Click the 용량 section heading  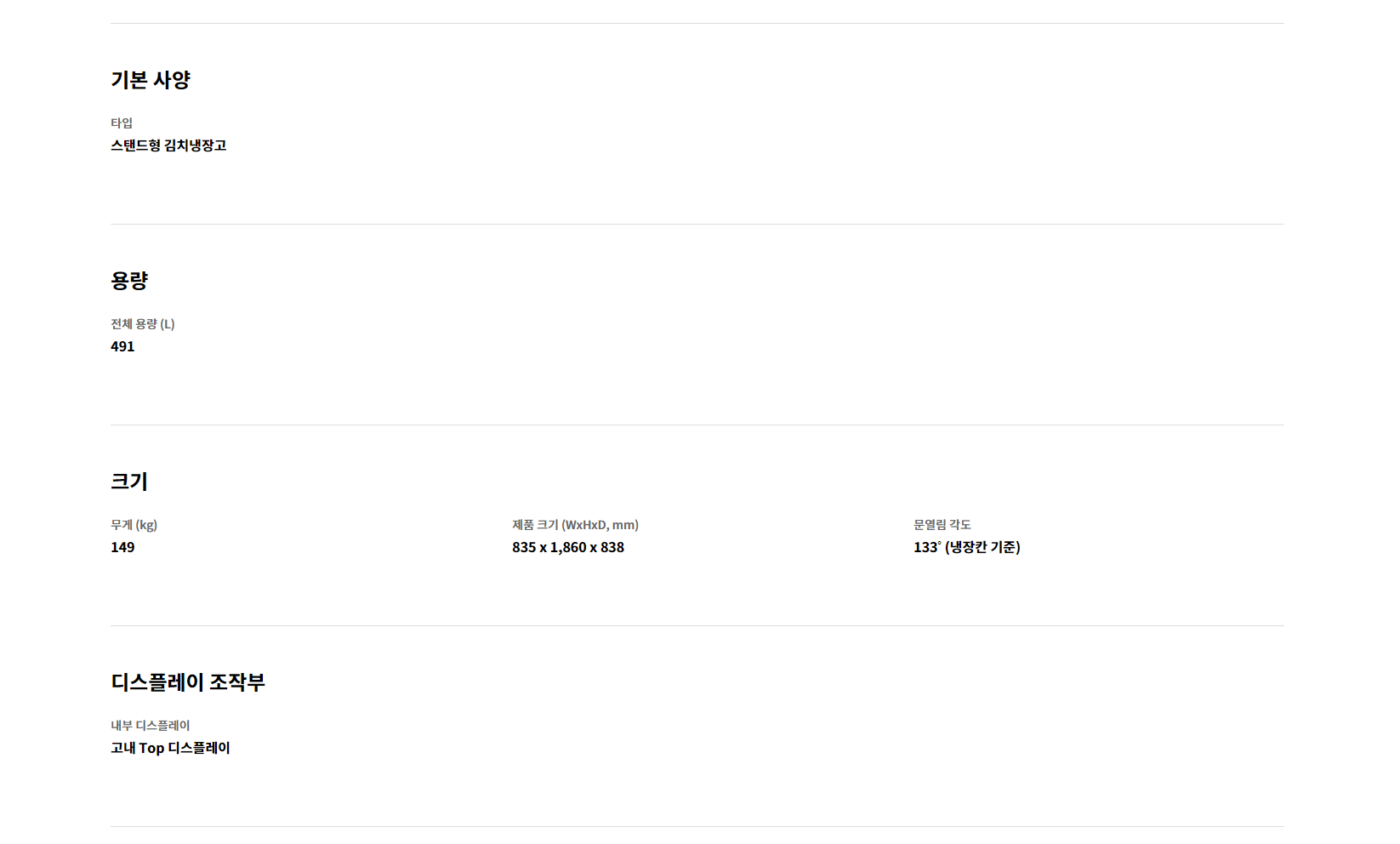point(129,281)
